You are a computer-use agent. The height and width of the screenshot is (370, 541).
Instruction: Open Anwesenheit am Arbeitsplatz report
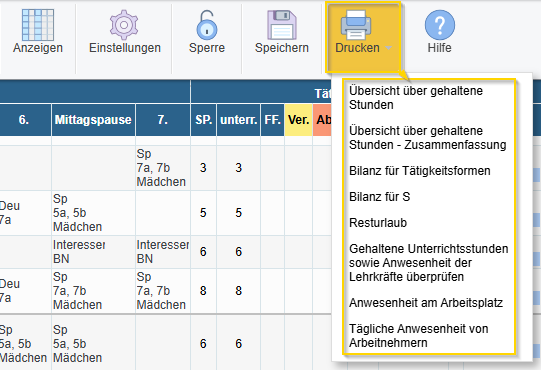[426, 303]
